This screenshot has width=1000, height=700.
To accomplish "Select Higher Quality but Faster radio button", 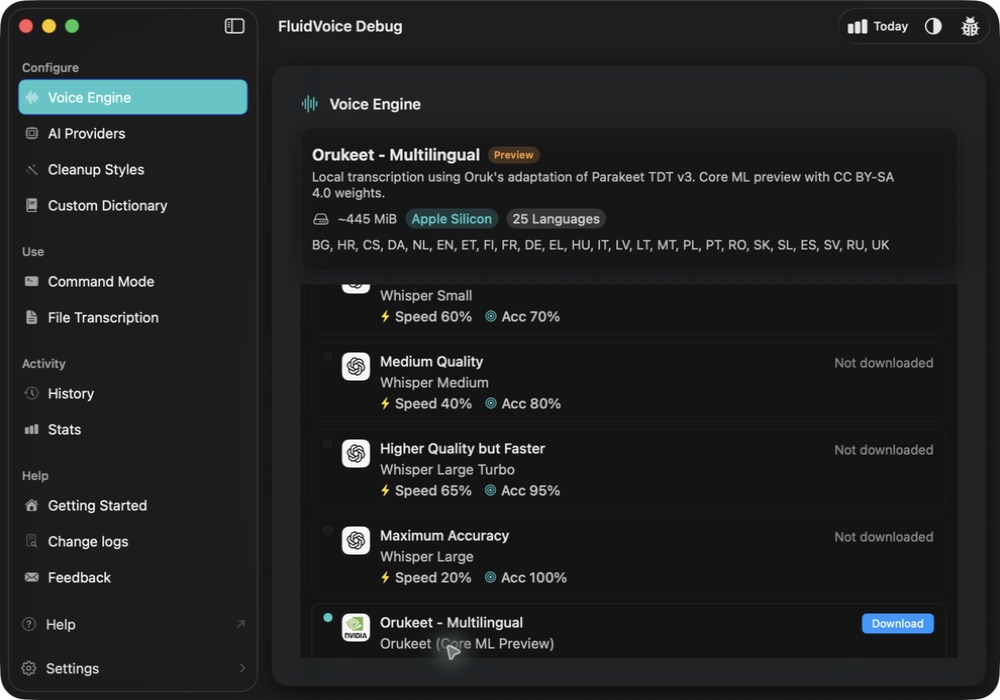I will pyautogui.click(x=328, y=444).
